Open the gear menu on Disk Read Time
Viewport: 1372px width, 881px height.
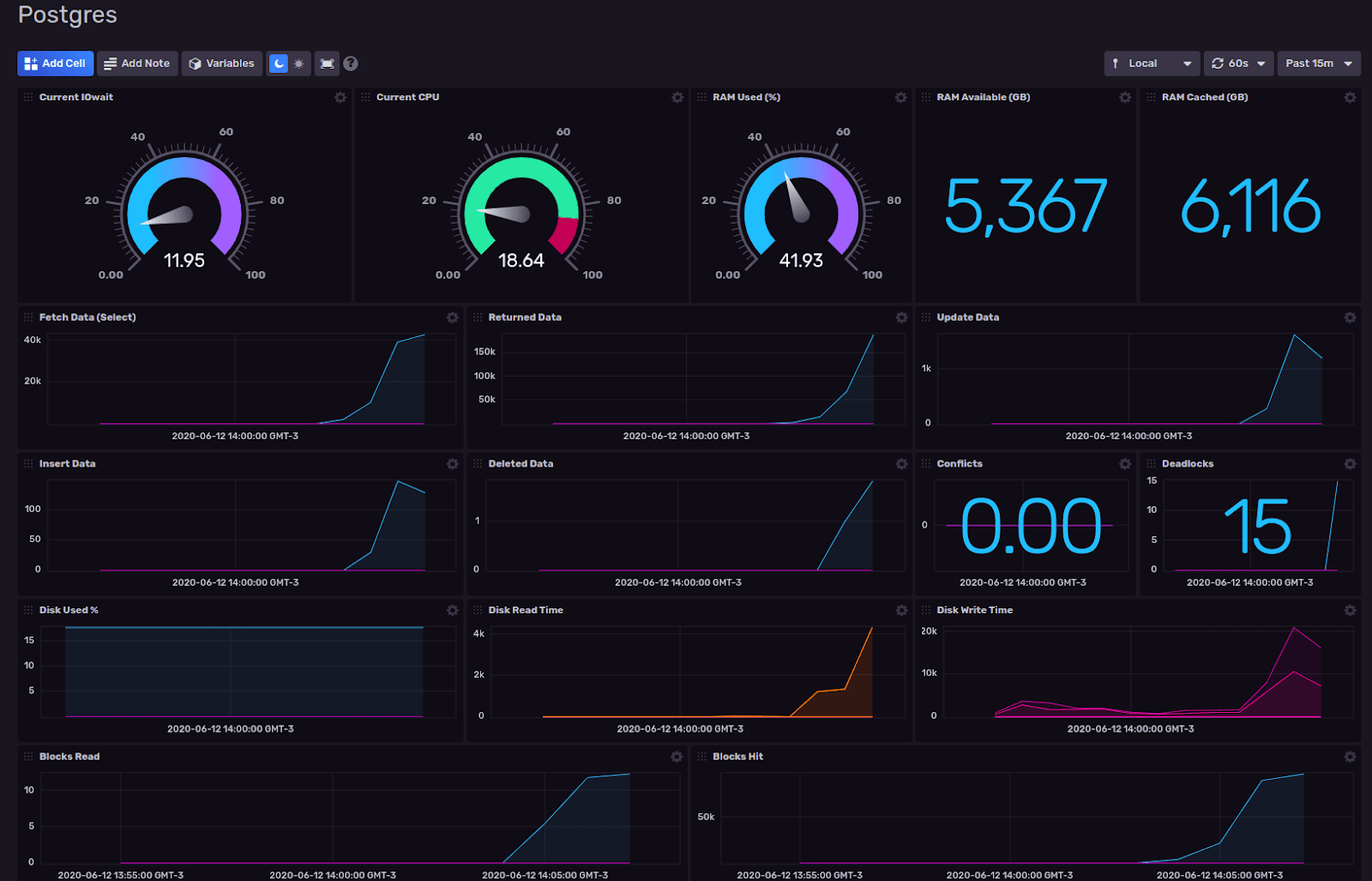[x=900, y=610]
